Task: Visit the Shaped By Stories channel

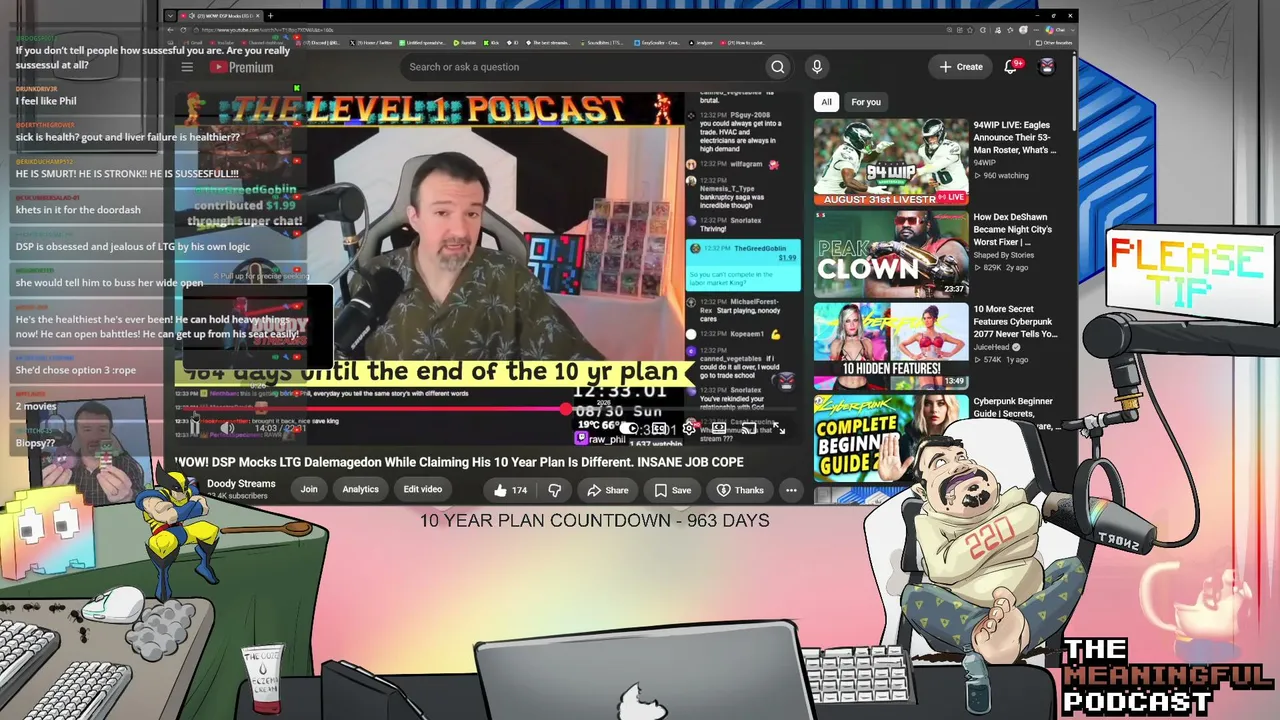Action: click(x=1003, y=255)
